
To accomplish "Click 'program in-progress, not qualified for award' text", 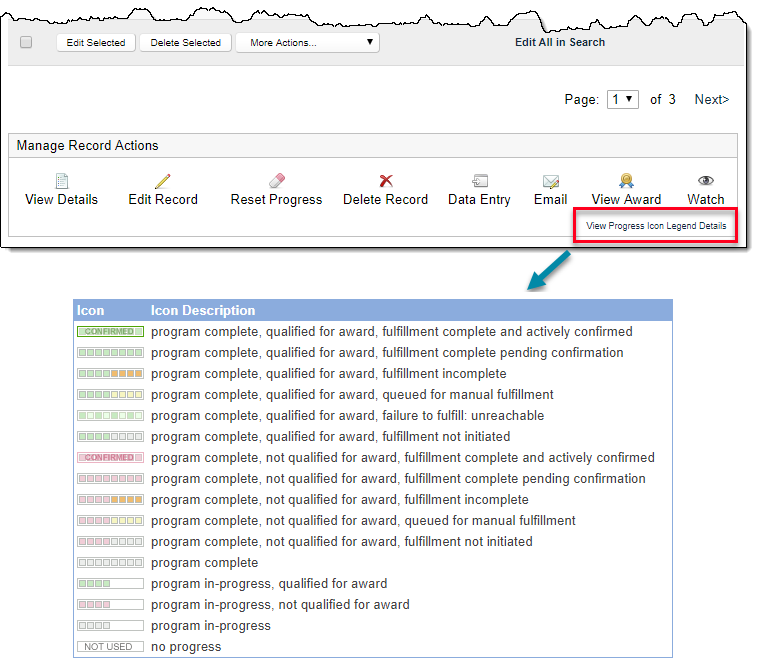I will [280, 605].
